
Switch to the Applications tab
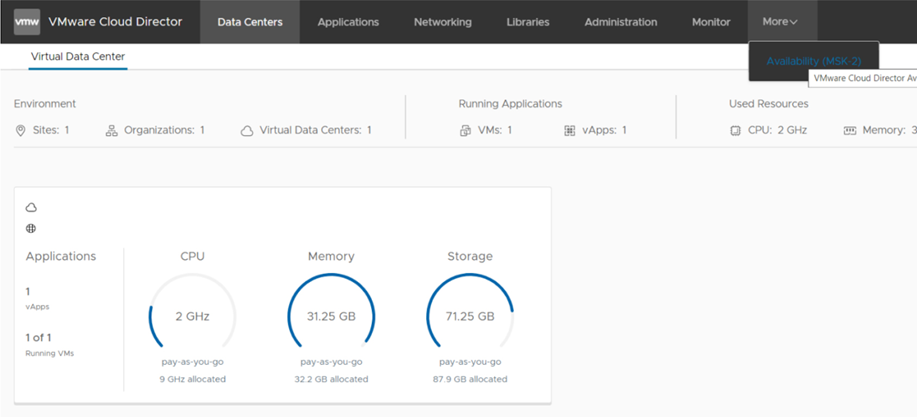click(x=348, y=22)
